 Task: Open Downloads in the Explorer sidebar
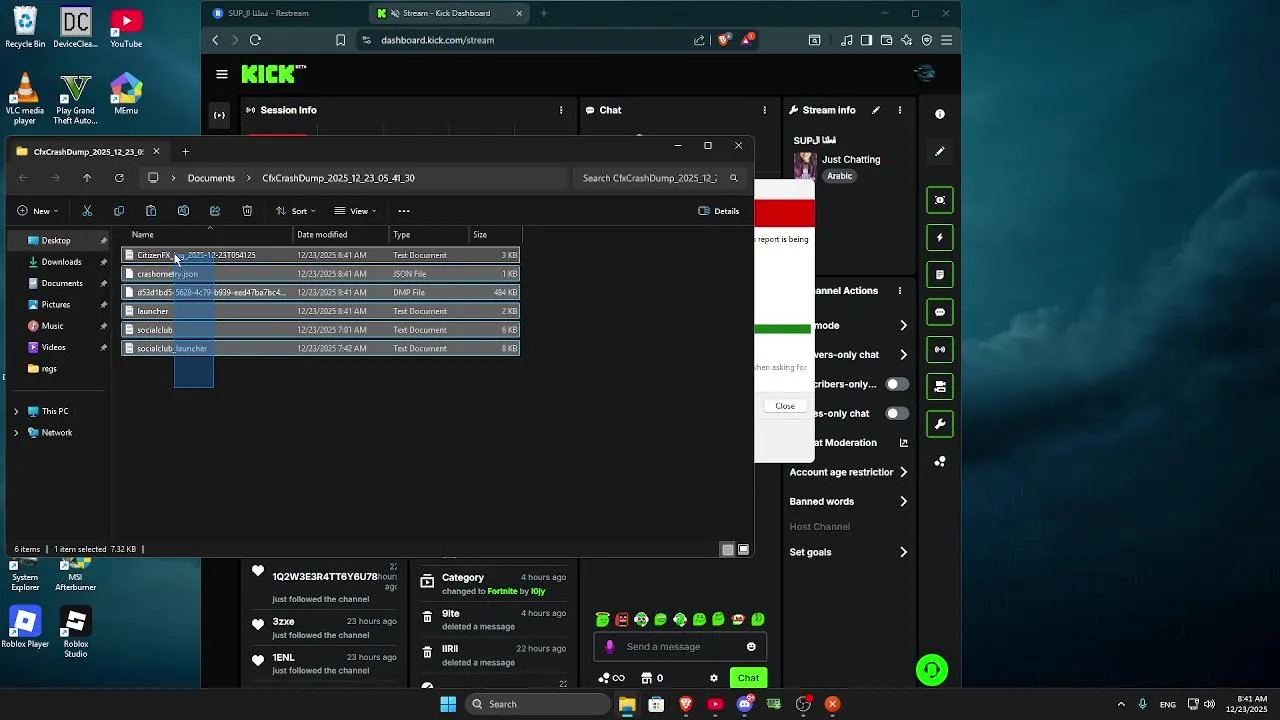pyautogui.click(x=61, y=262)
